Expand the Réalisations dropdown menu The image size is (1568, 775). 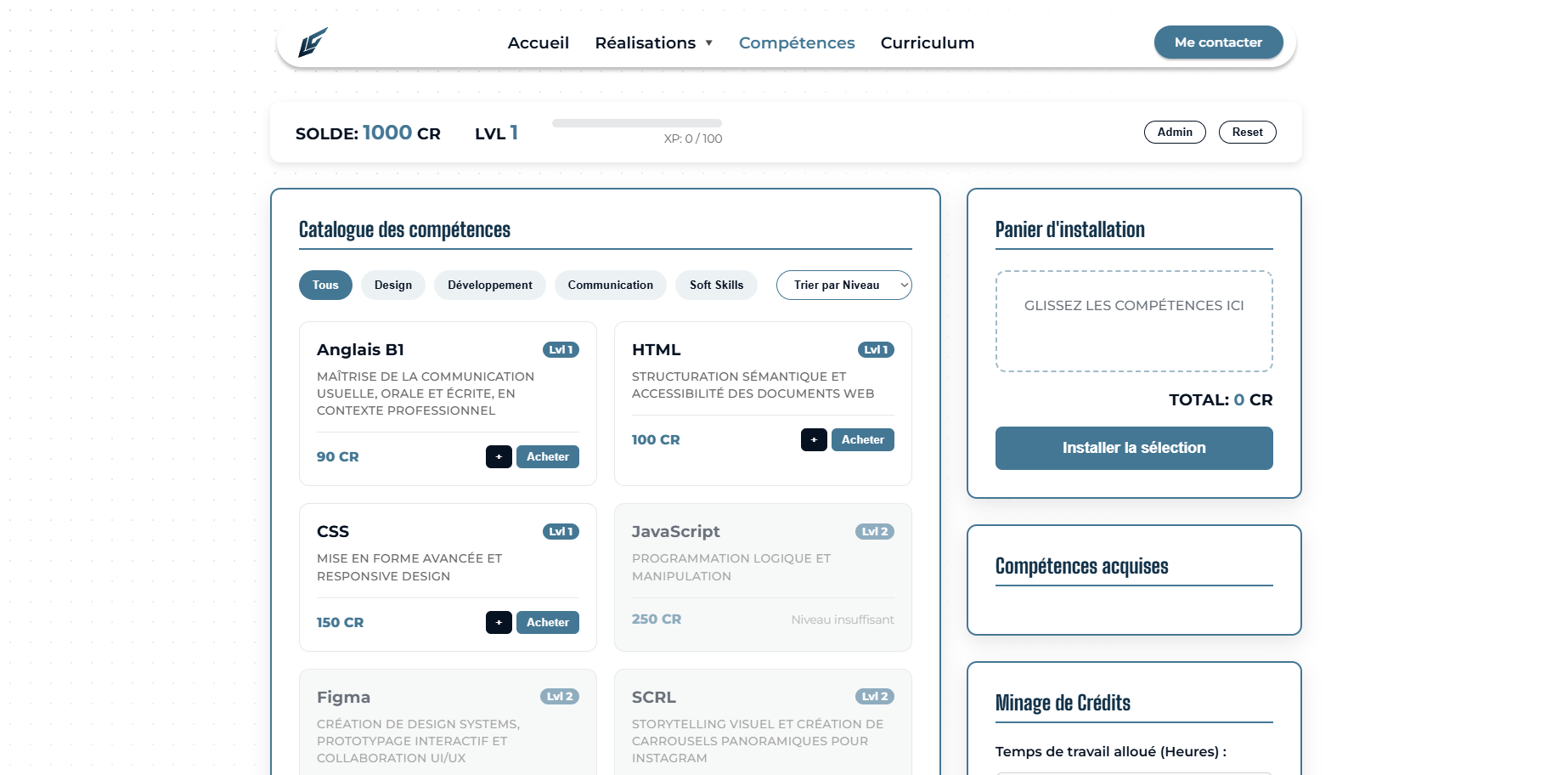[x=653, y=42]
